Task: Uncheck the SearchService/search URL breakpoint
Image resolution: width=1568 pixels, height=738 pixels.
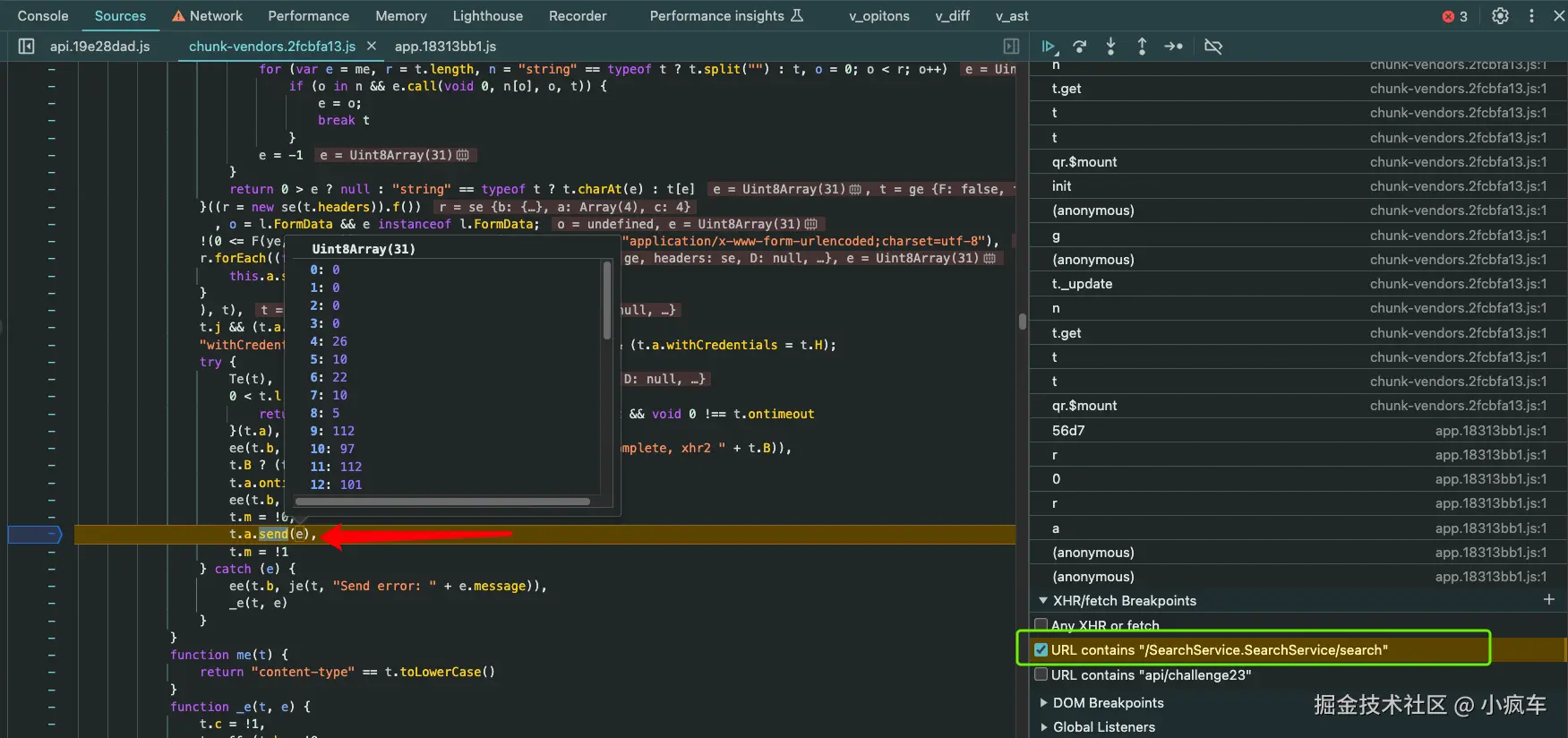Action: coord(1041,650)
